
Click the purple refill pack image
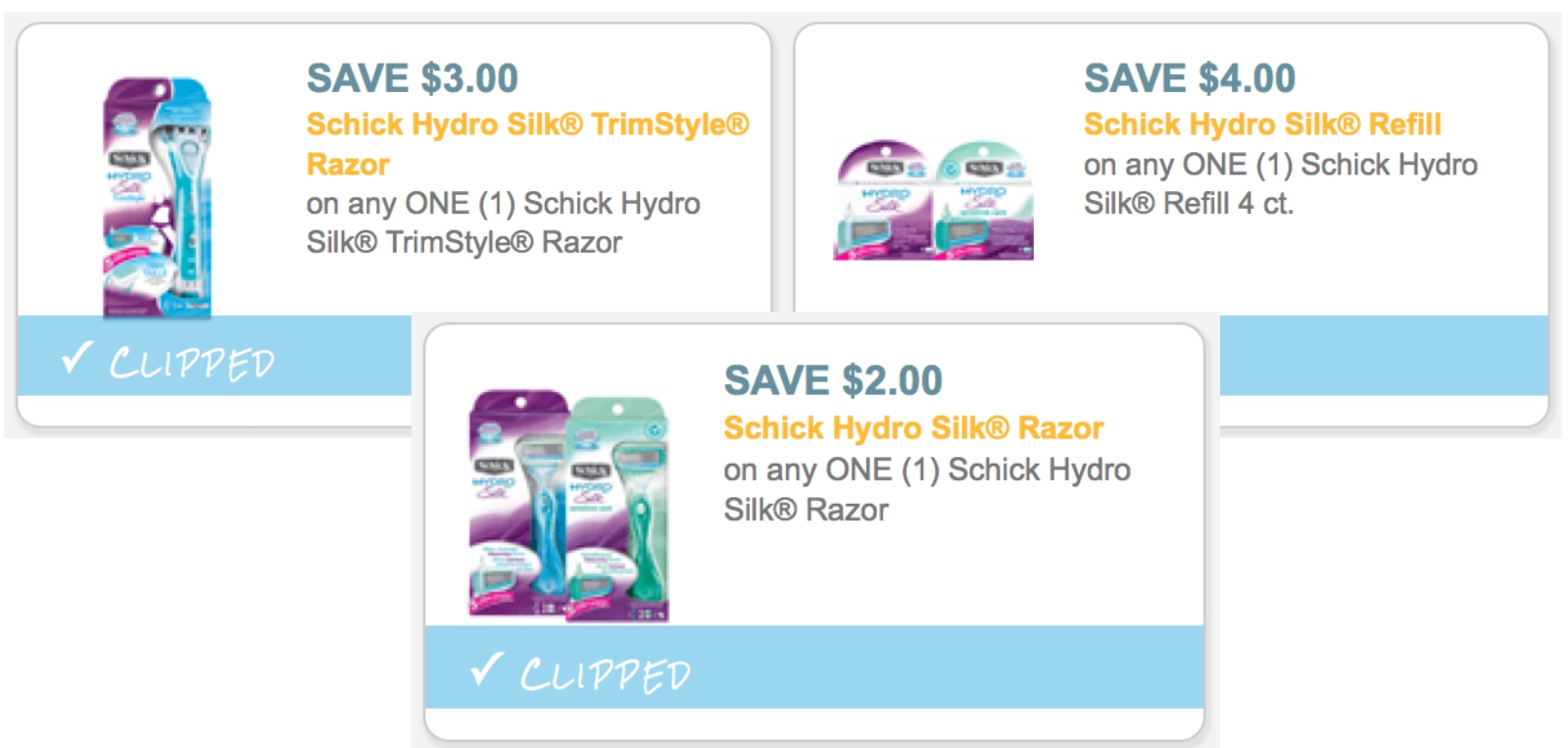pyautogui.click(x=881, y=202)
